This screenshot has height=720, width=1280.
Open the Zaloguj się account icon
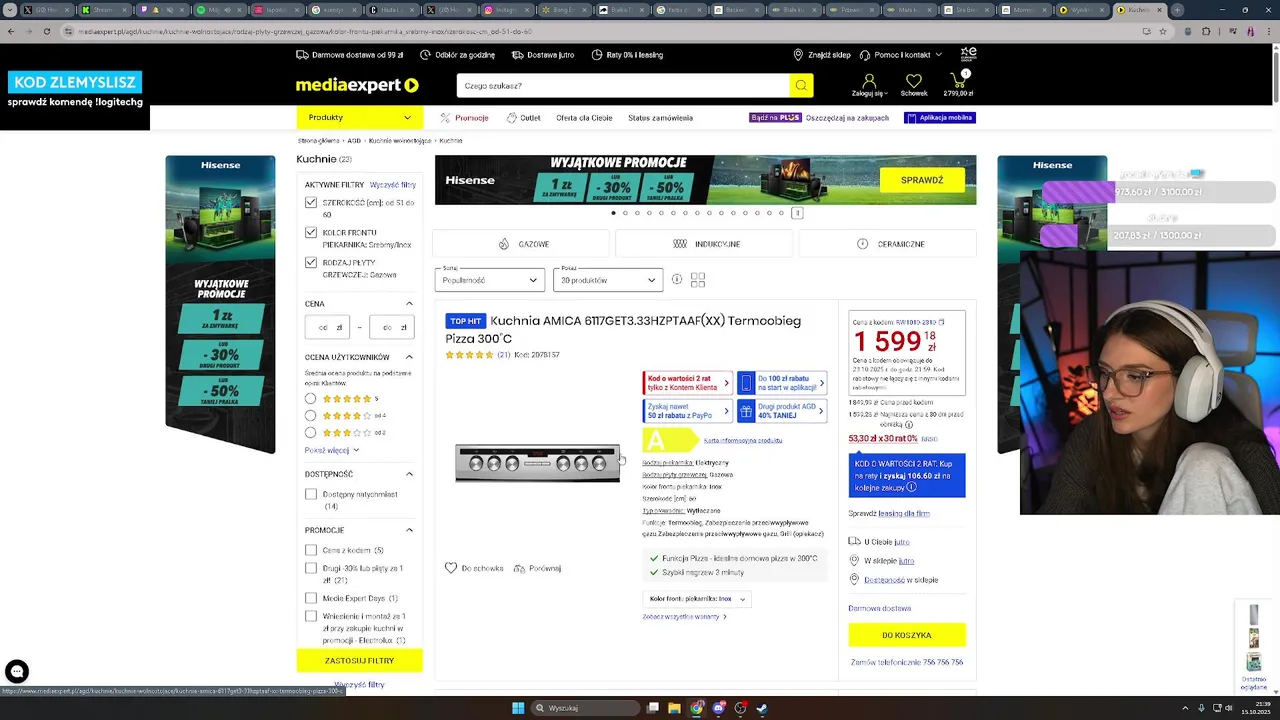(x=869, y=80)
